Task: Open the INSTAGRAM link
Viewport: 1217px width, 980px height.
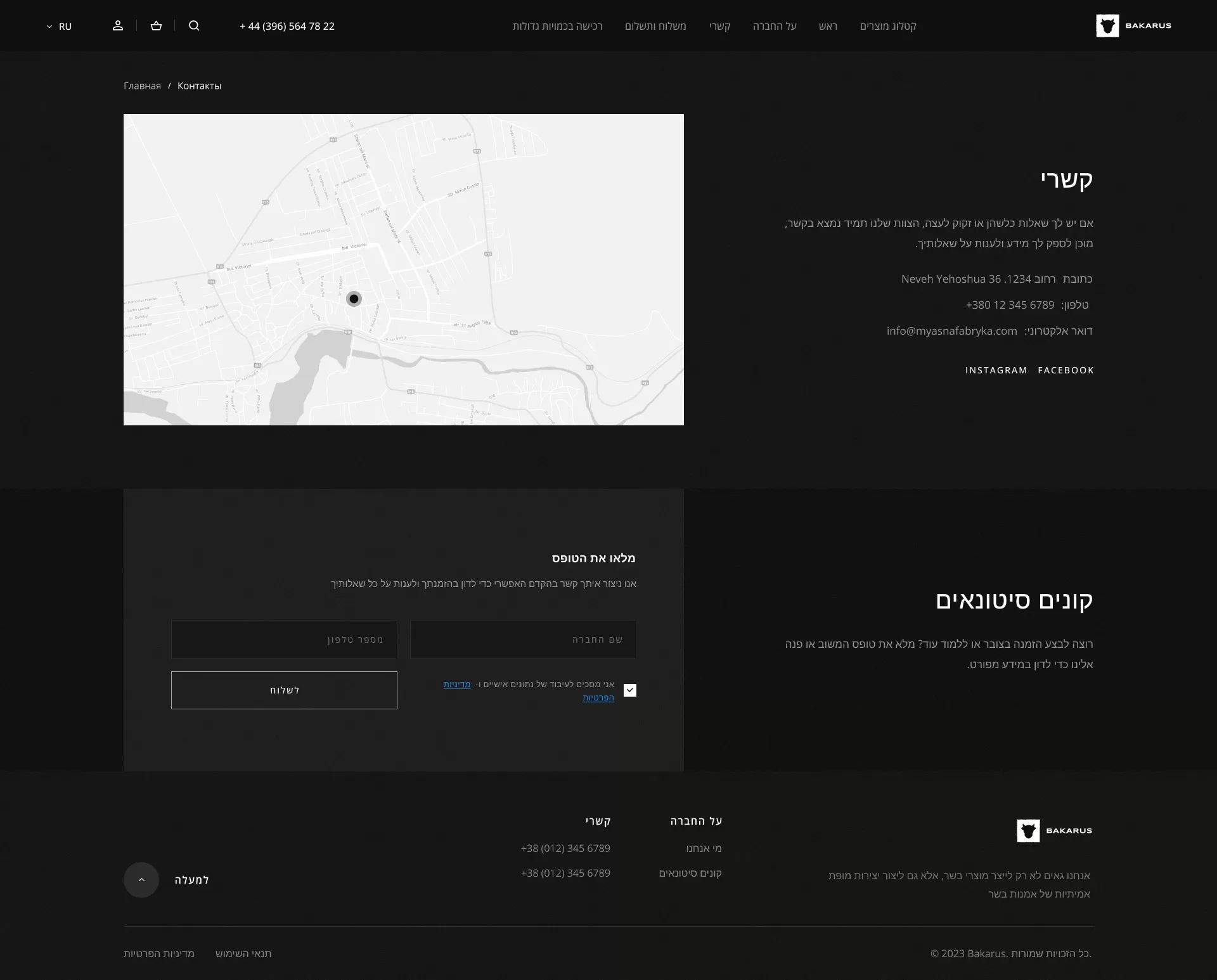Action: tap(996, 370)
